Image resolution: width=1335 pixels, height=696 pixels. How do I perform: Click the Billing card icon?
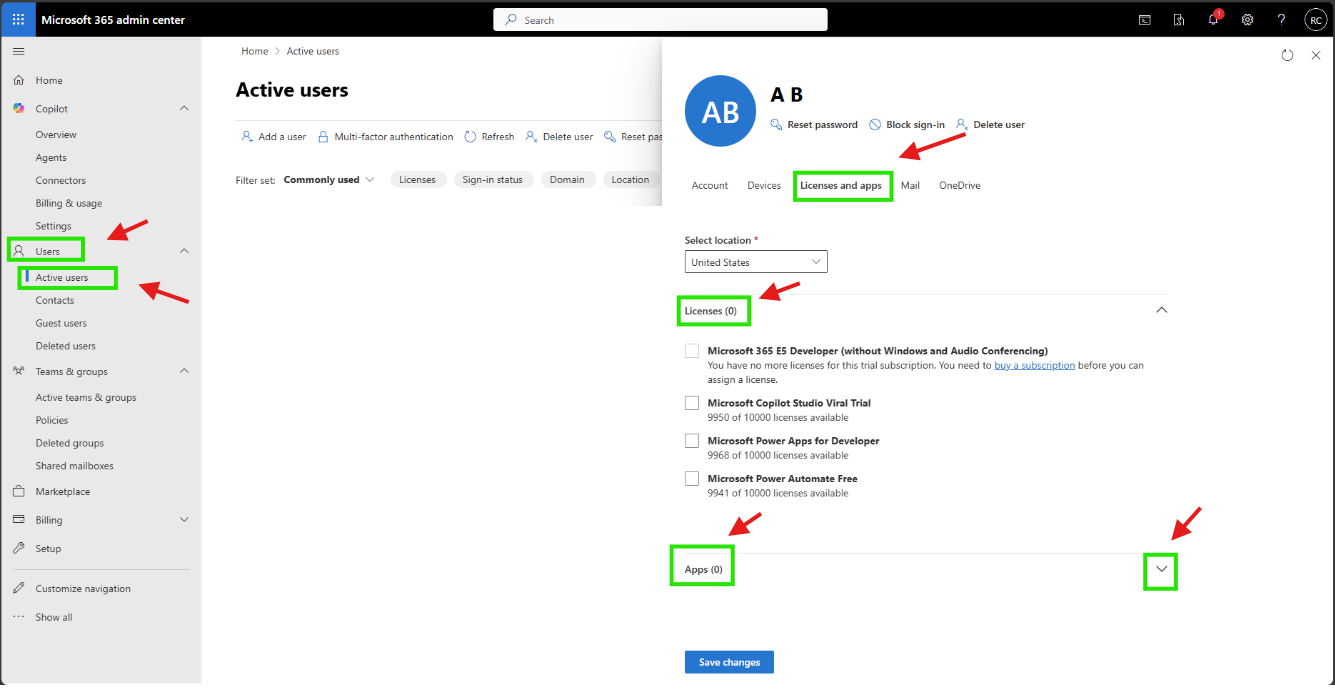point(19,520)
